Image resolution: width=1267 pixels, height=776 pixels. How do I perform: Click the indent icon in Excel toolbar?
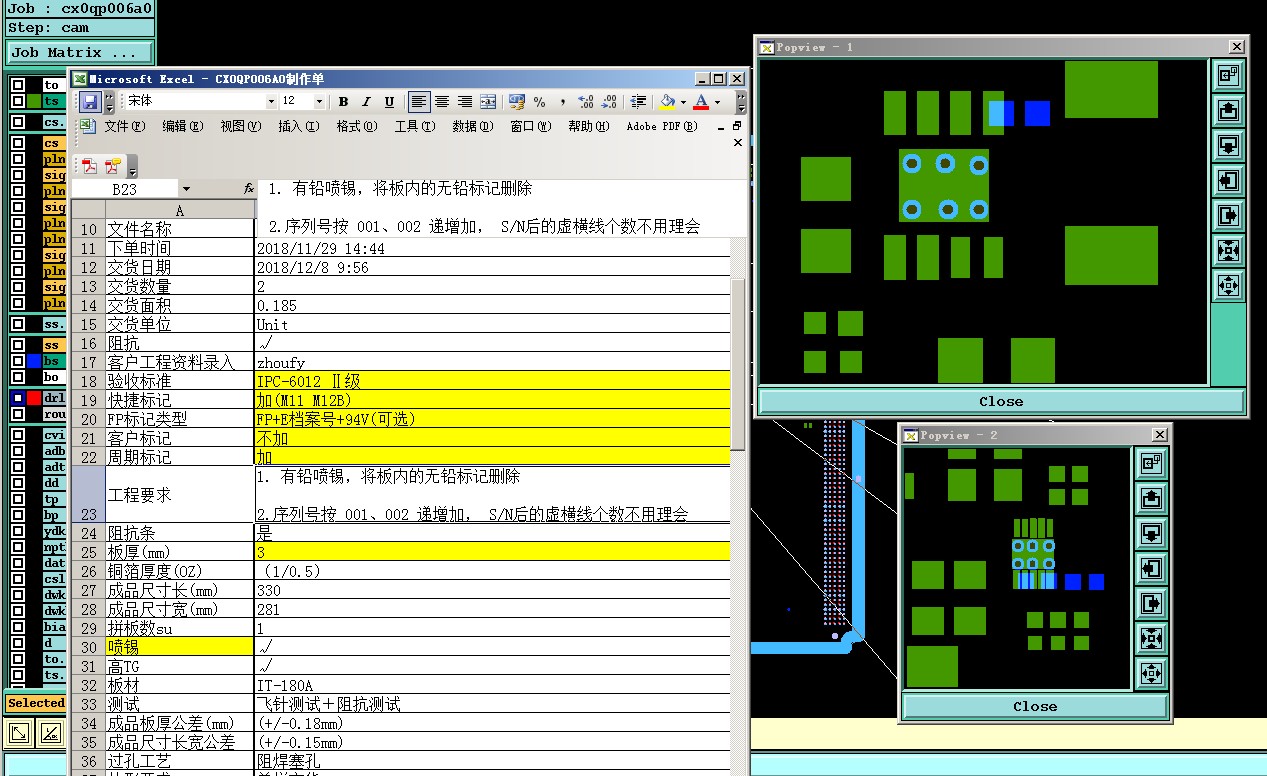tap(638, 102)
